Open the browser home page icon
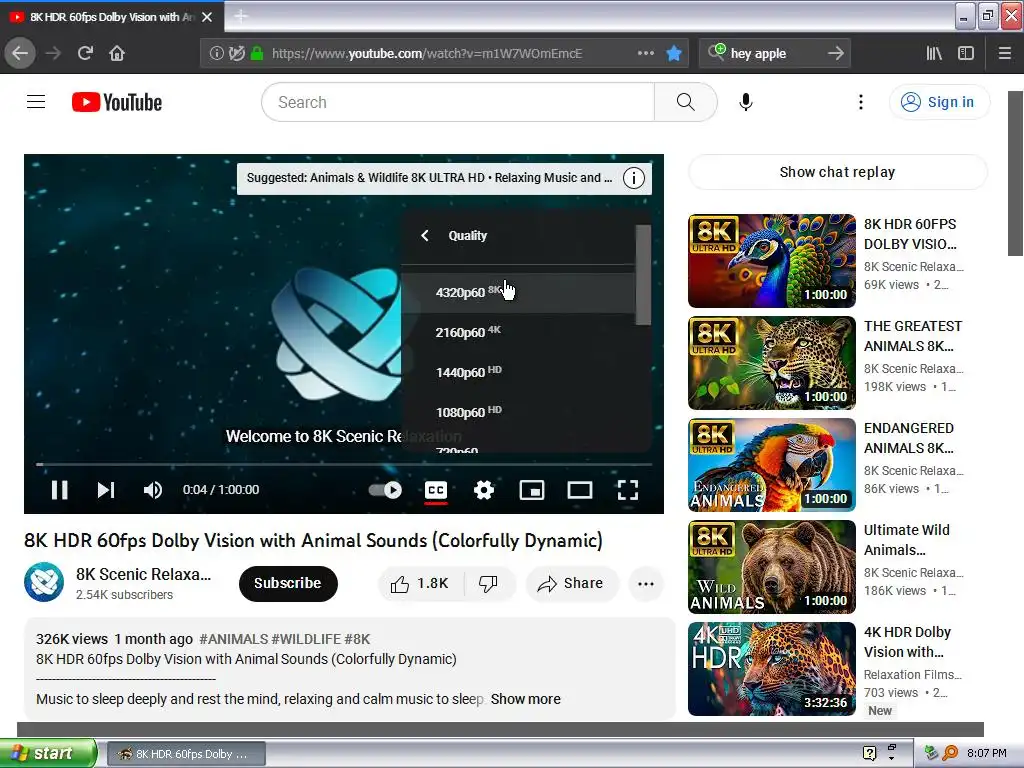1024x768 pixels. pyautogui.click(x=117, y=54)
